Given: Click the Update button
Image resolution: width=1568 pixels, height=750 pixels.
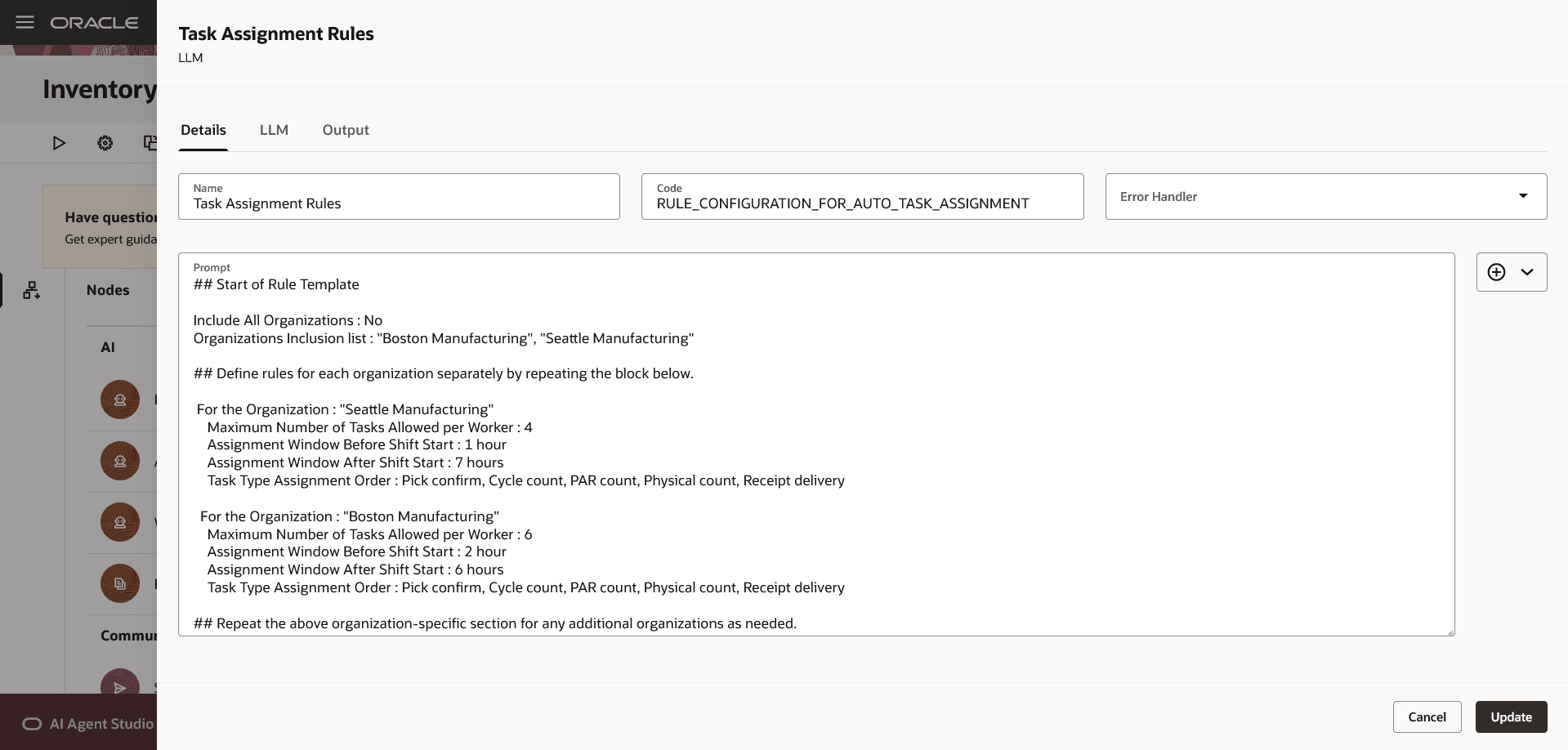Looking at the screenshot, I should click(1511, 717).
